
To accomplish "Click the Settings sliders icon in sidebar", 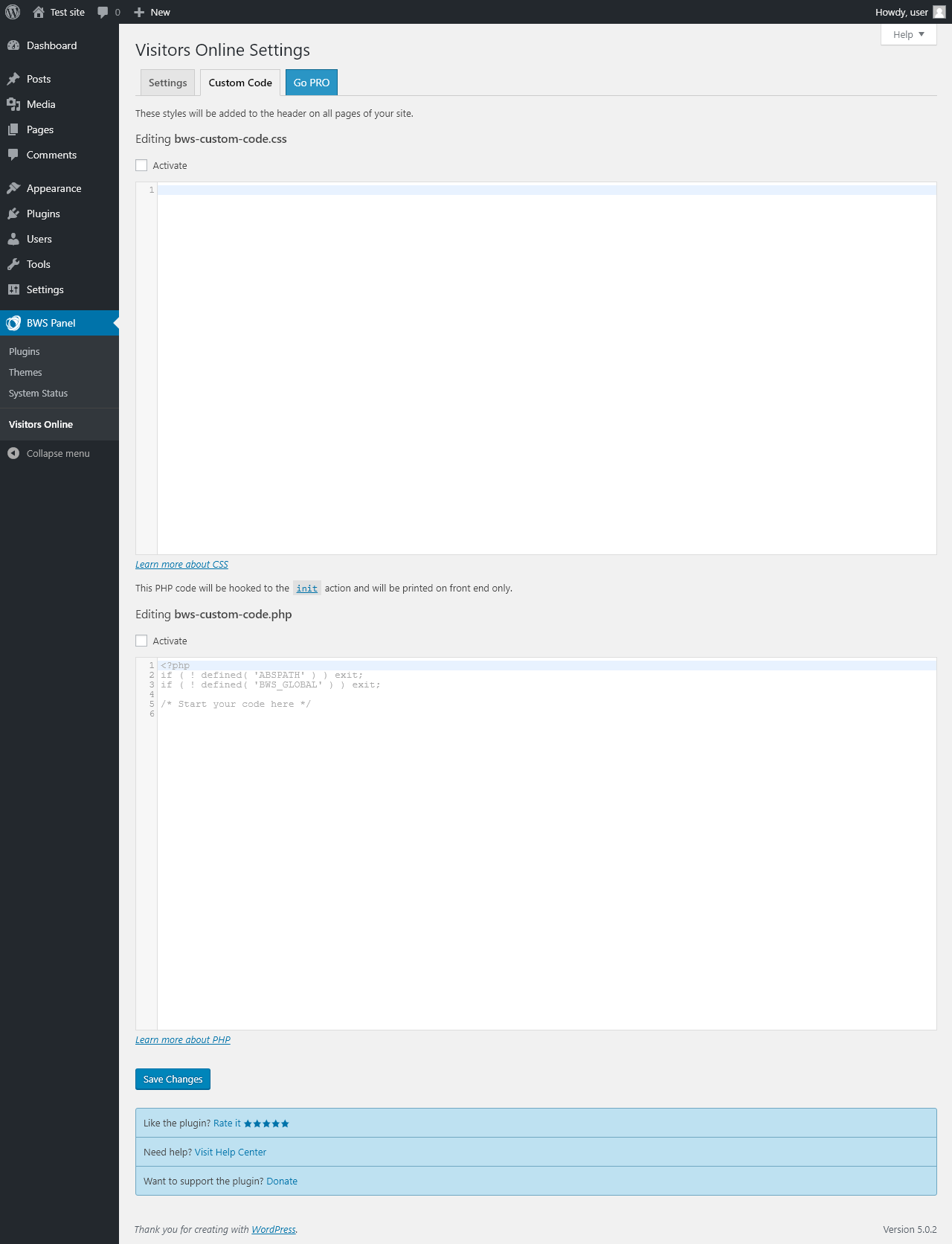I will pyautogui.click(x=13, y=289).
